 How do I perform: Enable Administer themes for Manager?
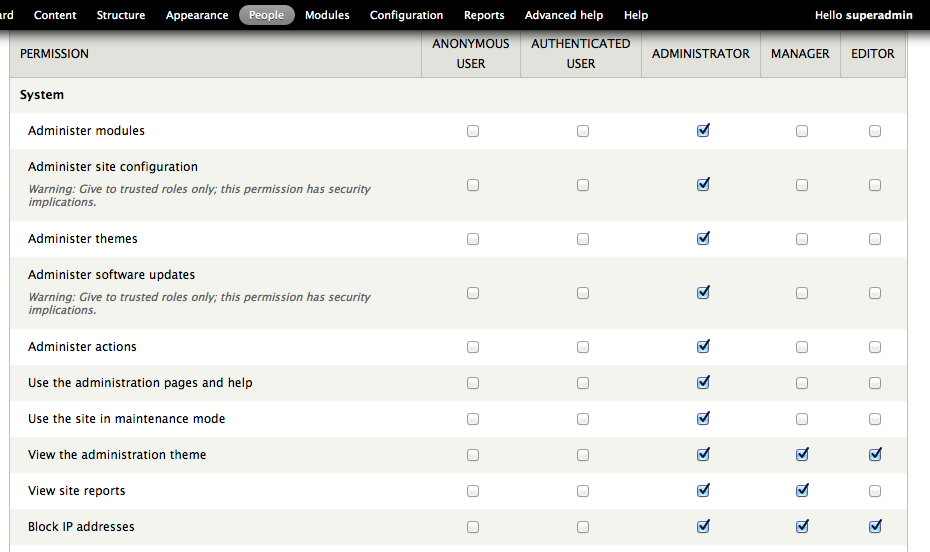[x=802, y=239]
